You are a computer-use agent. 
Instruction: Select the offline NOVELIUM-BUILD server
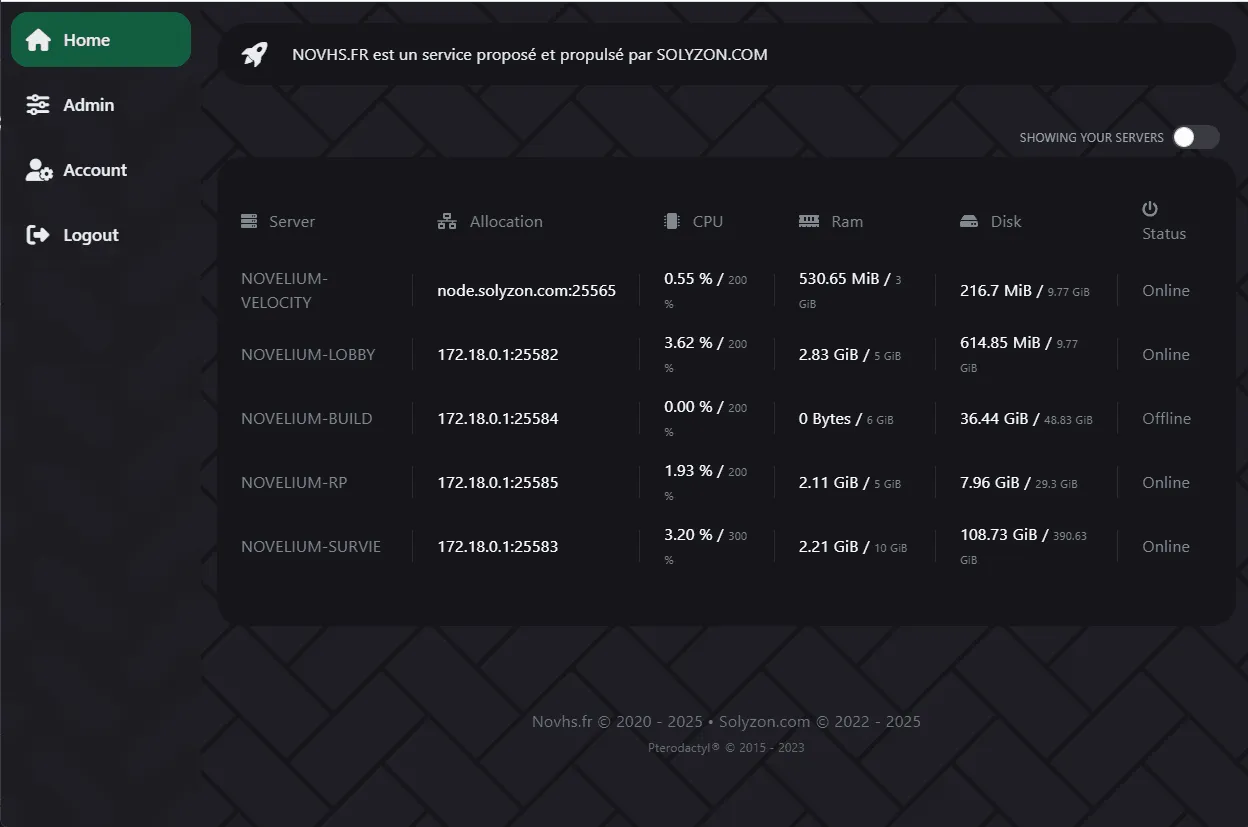pyautogui.click(x=306, y=418)
